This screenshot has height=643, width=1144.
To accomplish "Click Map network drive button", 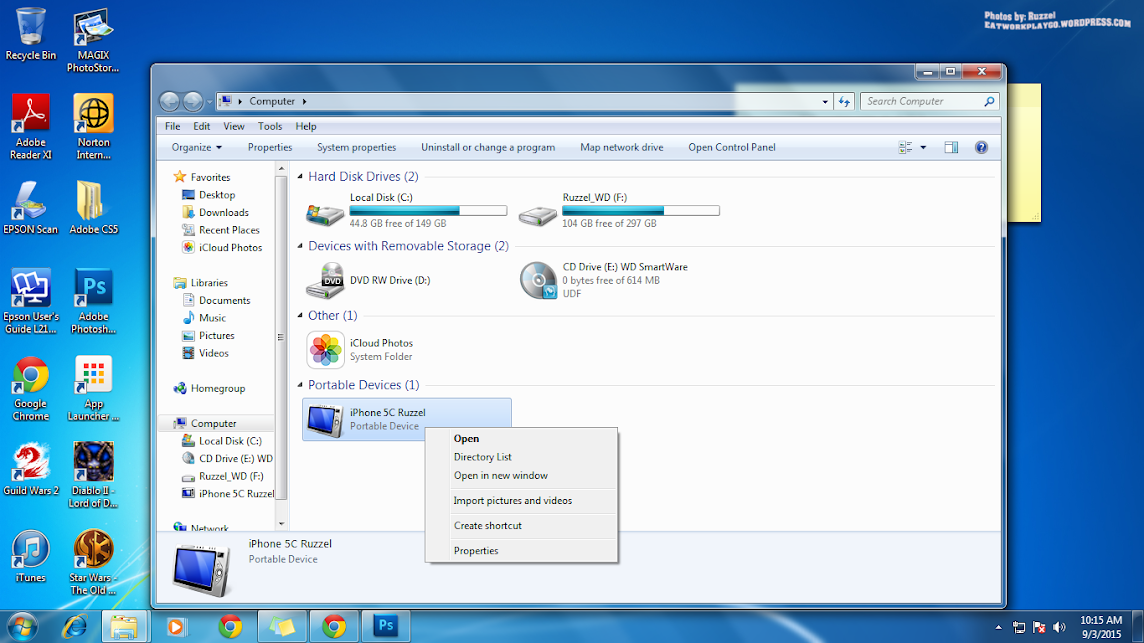I will [622, 147].
